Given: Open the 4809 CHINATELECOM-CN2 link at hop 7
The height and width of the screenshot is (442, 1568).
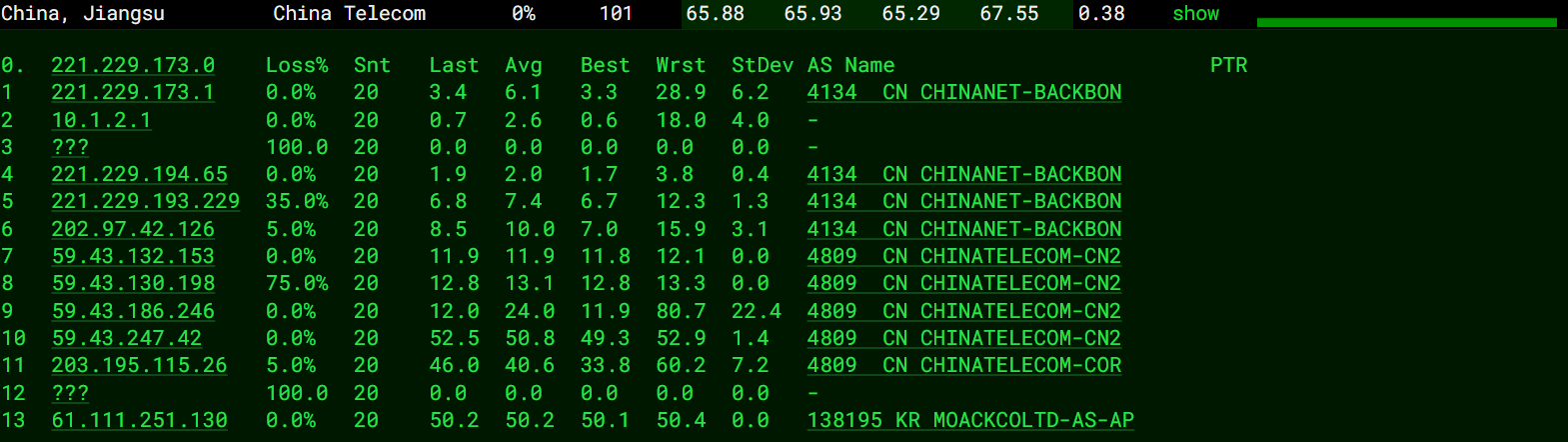Looking at the screenshot, I should click(963, 256).
